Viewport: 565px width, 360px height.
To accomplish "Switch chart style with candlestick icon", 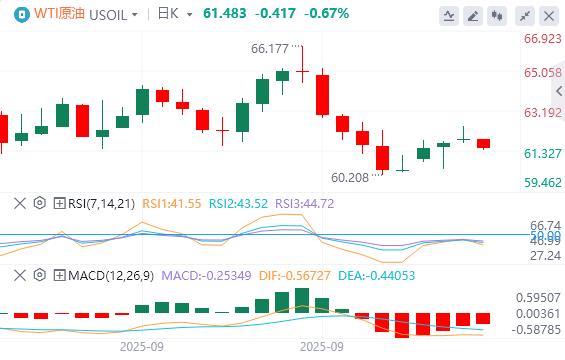I will pyautogui.click(x=497, y=16).
